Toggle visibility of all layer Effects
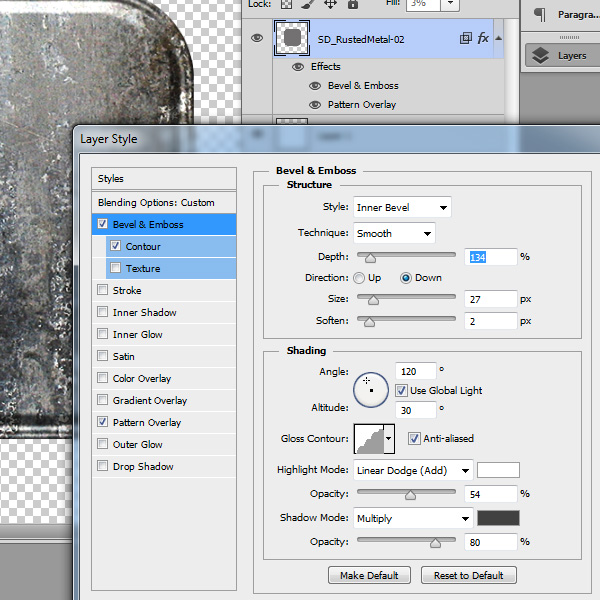600x600 pixels. [298, 67]
